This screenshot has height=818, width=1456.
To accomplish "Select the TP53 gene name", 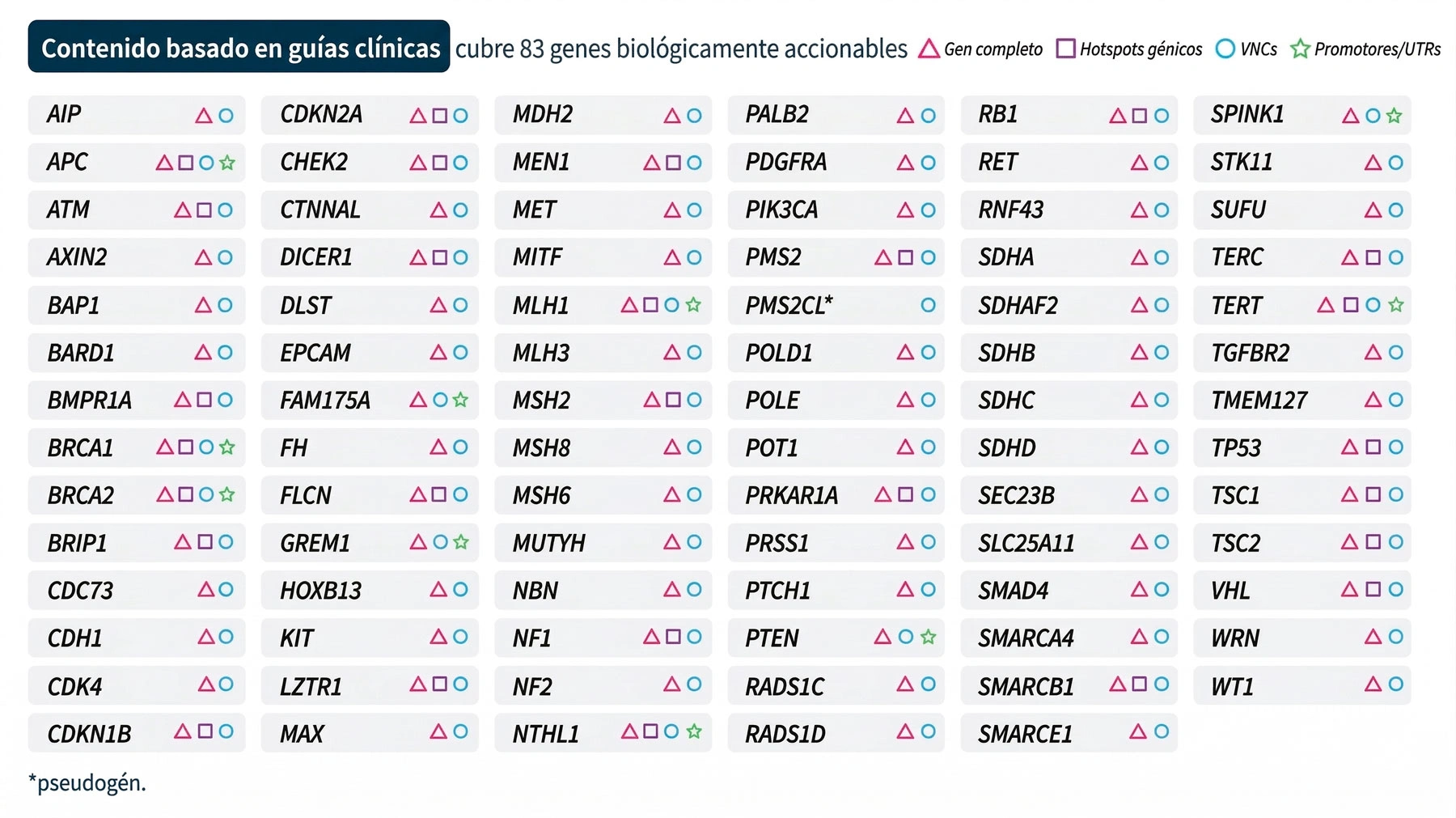I will click(x=1236, y=447).
